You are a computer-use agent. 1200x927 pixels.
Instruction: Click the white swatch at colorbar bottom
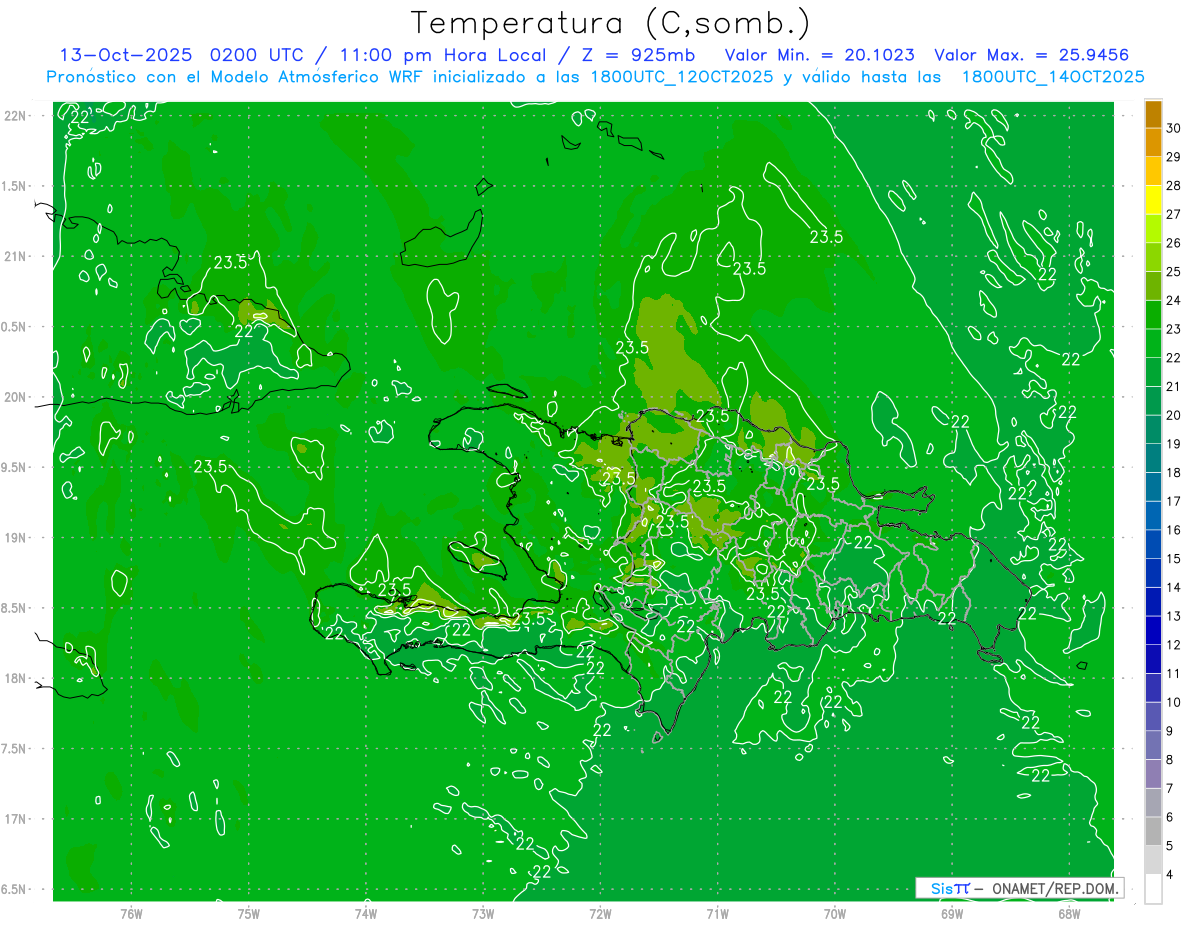(1153, 889)
